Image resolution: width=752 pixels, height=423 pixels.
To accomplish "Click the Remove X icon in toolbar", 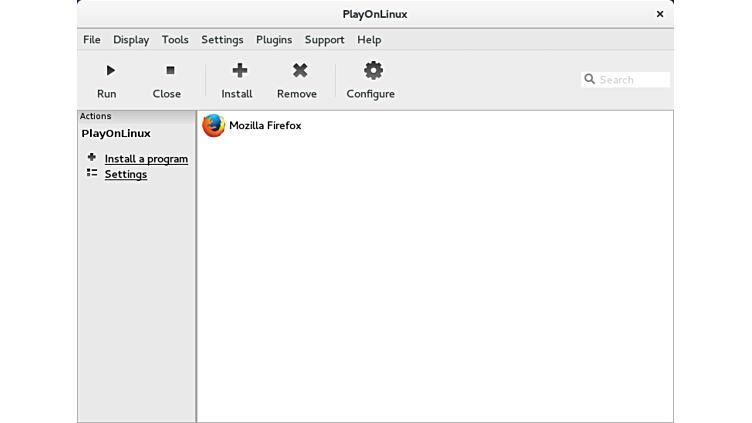I will (x=299, y=70).
